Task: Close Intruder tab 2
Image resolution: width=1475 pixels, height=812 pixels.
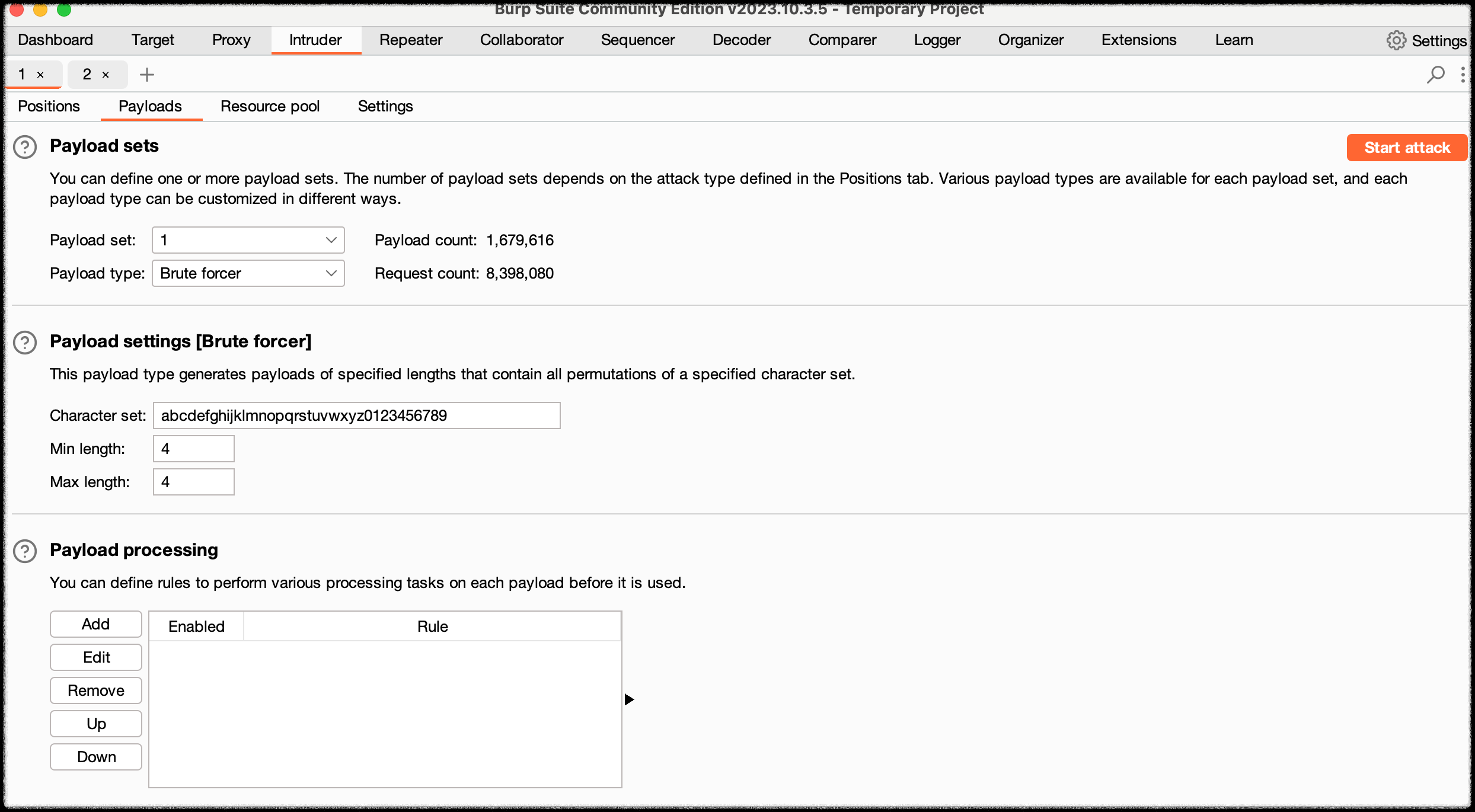Action: click(x=106, y=75)
